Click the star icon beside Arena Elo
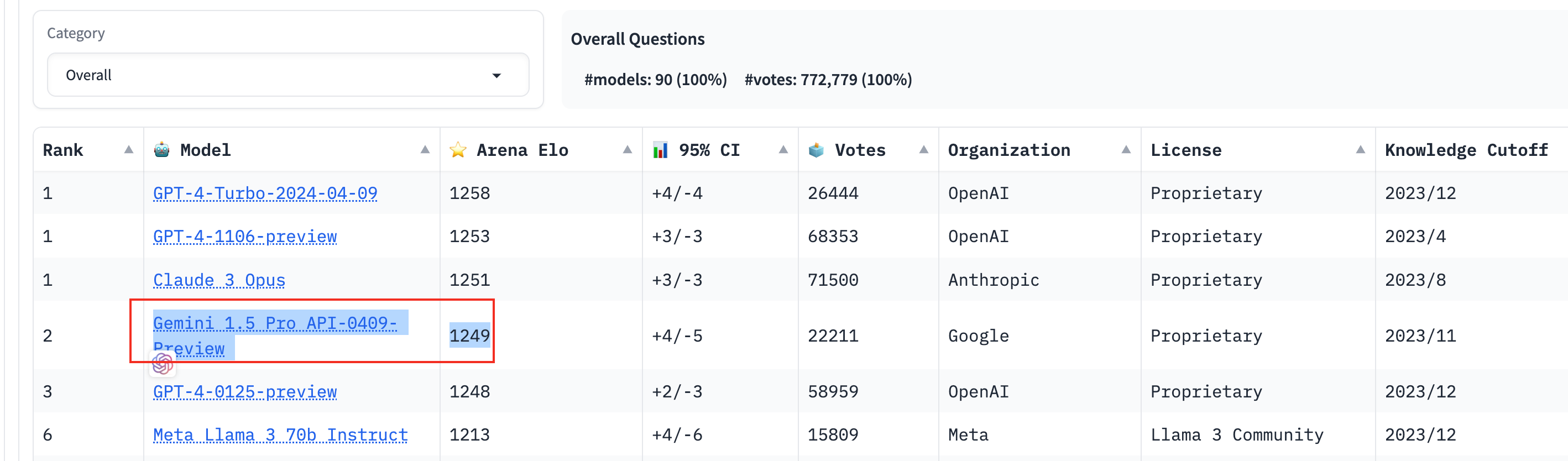Screen dimensions: 1568x461 458,150
